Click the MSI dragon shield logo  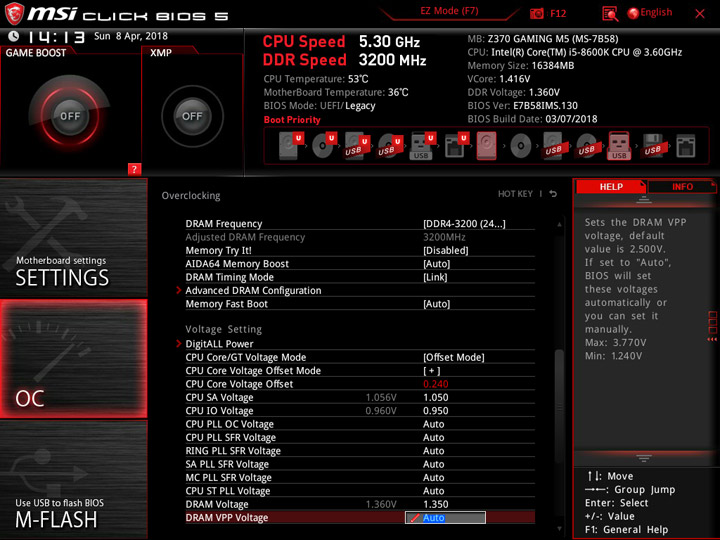[x=14, y=14]
